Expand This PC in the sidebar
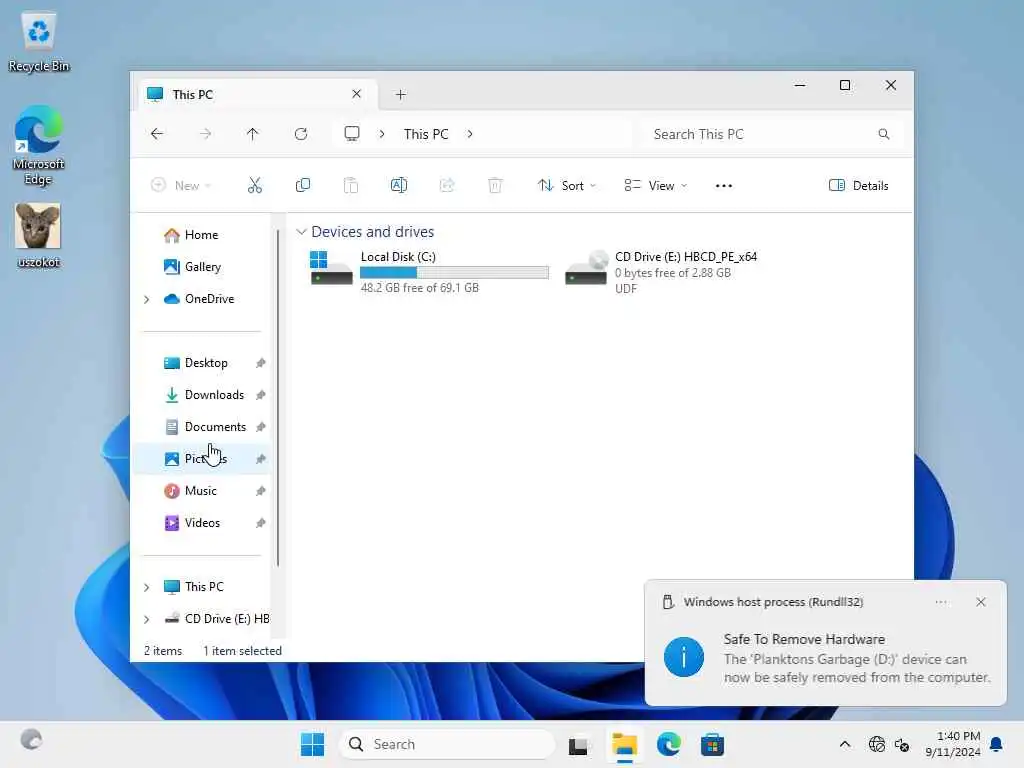1024x768 pixels. point(147,587)
